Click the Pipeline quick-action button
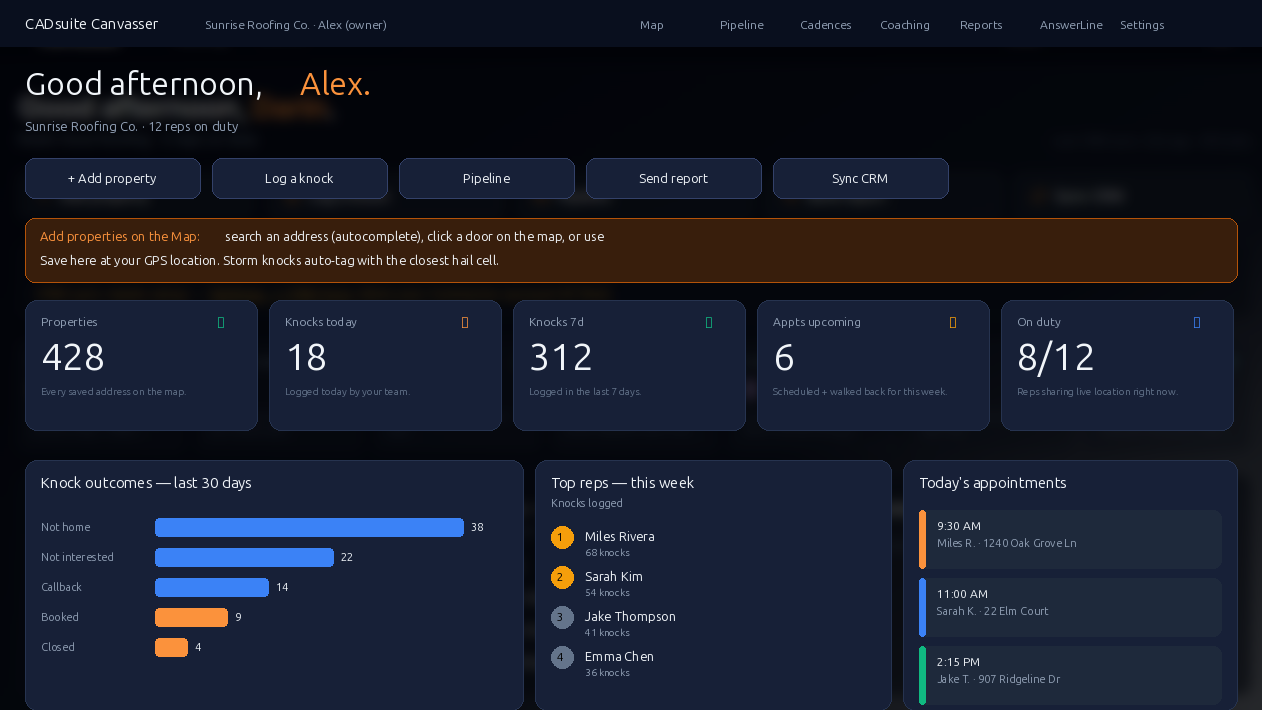 (487, 178)
